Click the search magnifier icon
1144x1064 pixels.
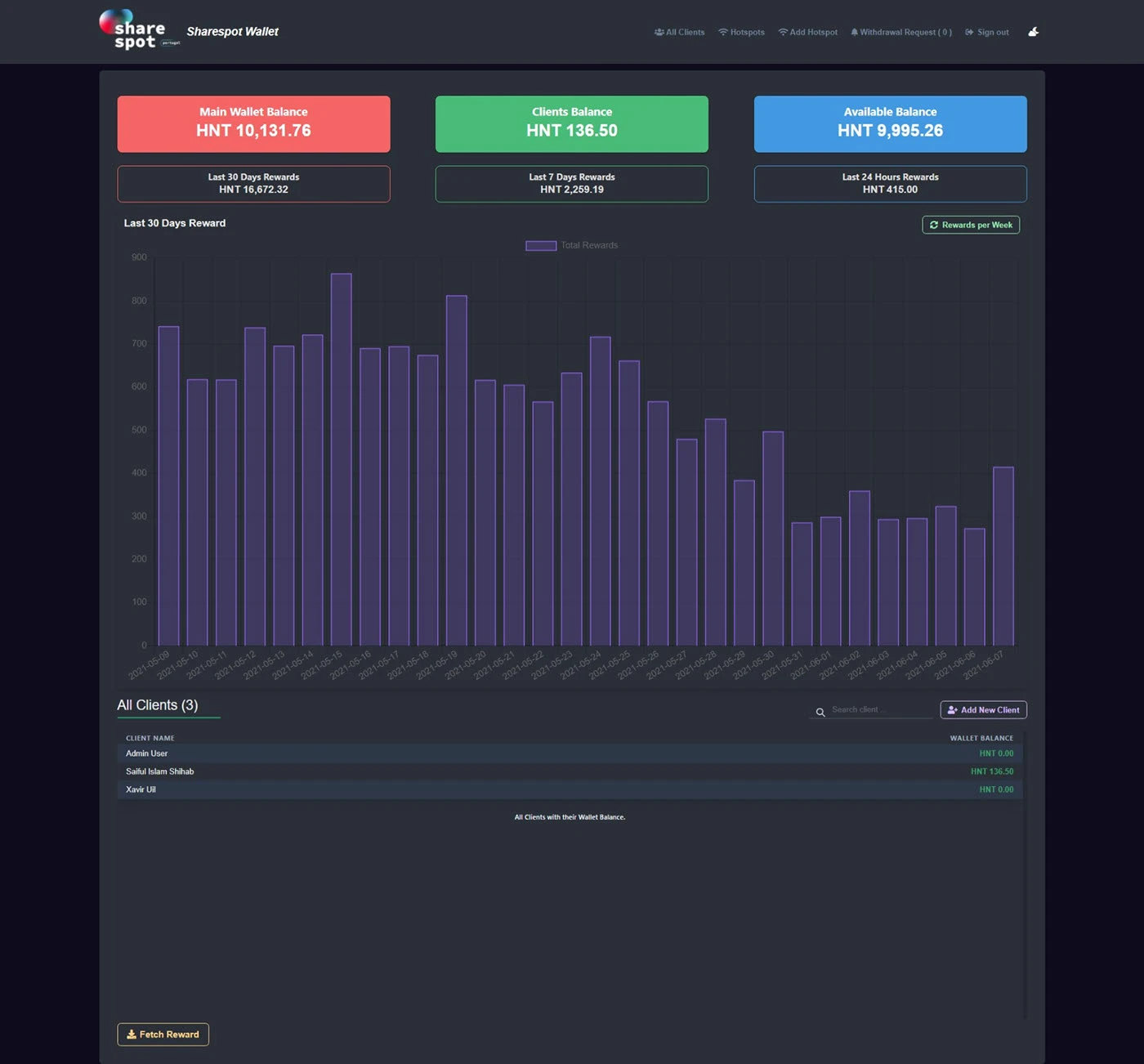(x=820, y=712)
